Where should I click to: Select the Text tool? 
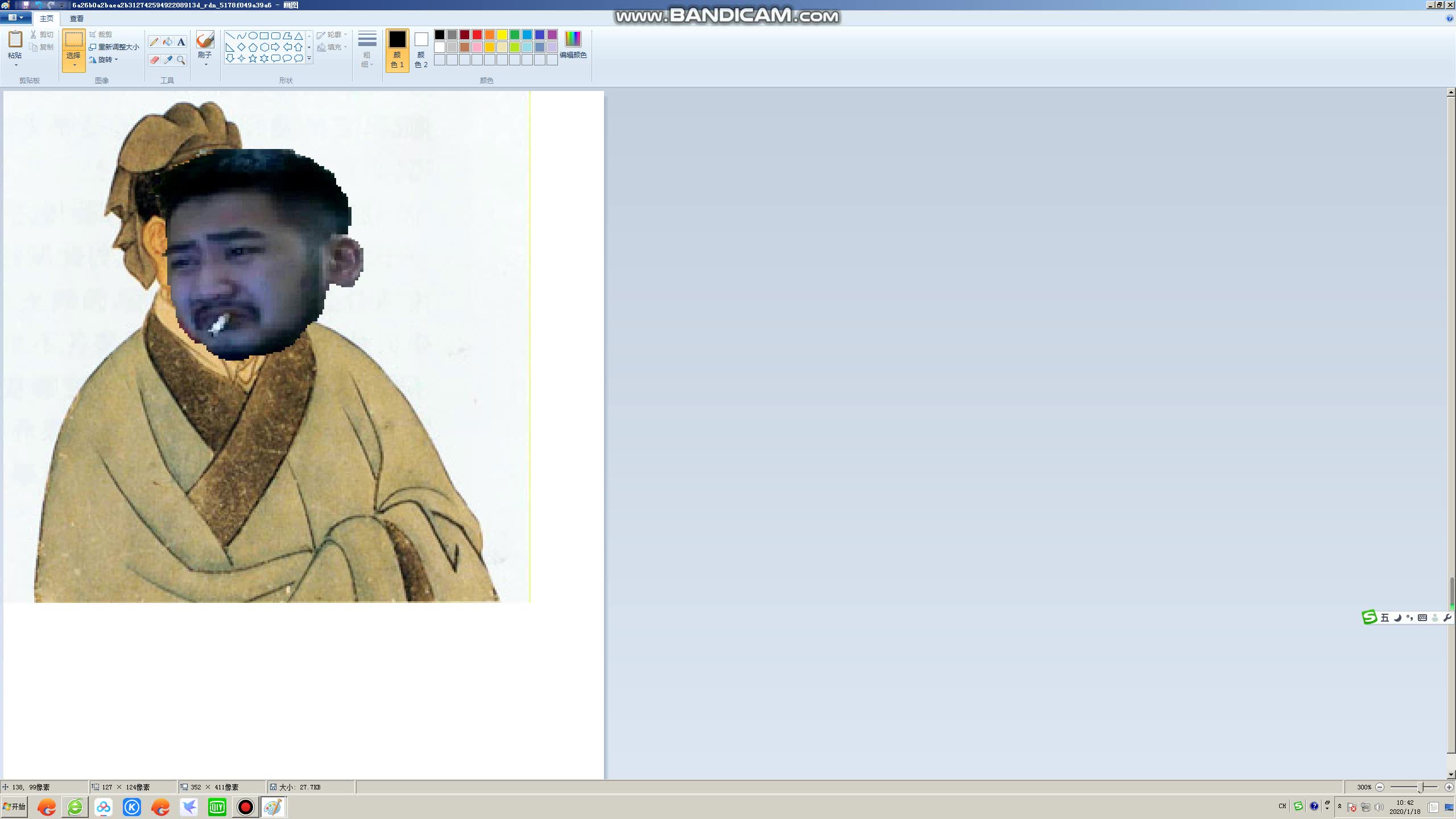(181, 42)
